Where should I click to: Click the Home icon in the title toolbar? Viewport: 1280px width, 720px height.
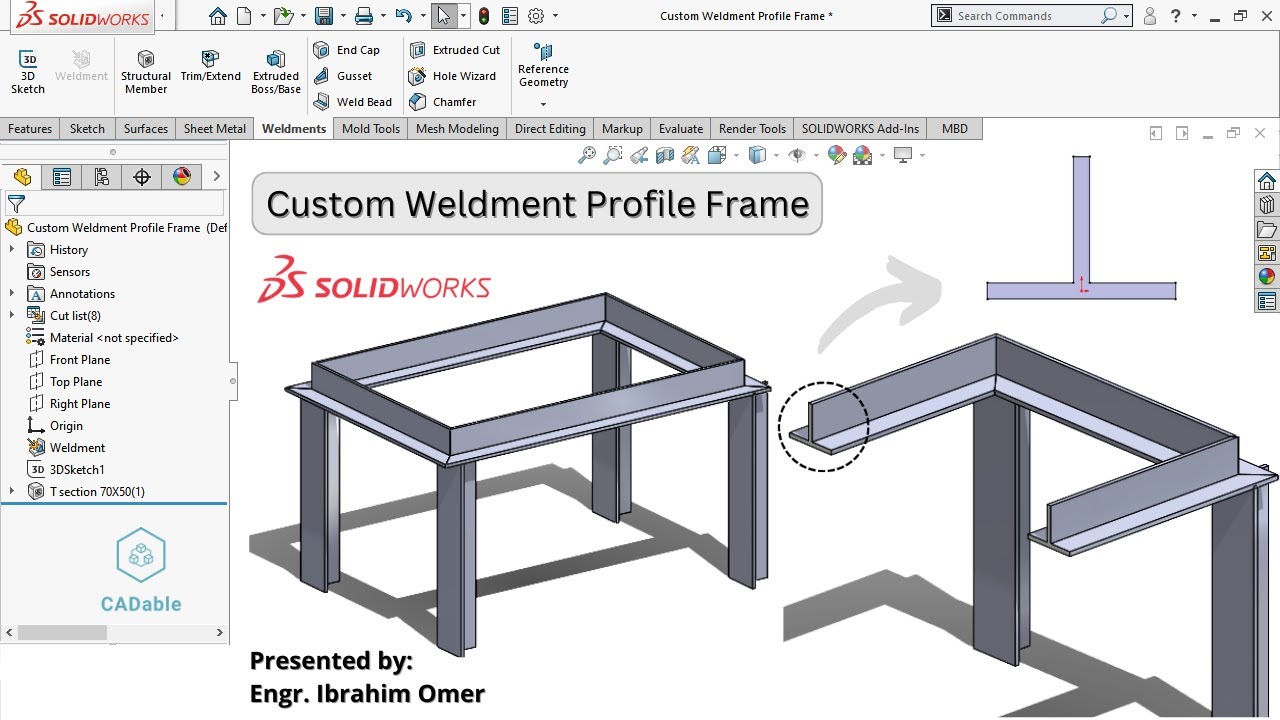(218, 16)
